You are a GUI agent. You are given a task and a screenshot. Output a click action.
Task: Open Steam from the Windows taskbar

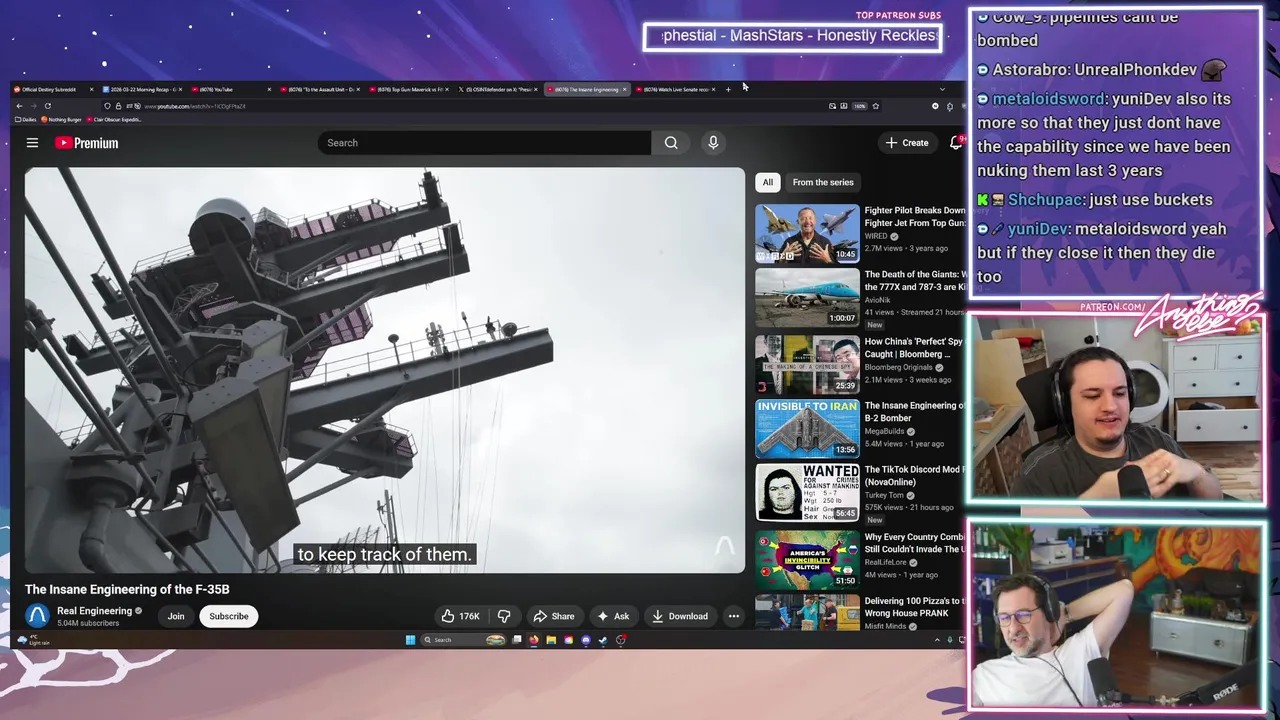click(x=603, y=640)
